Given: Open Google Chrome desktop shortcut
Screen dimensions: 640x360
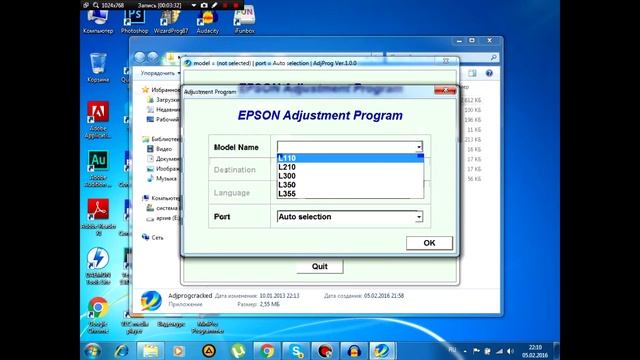Looking at the screenshot, I should (x=98, y=315).
